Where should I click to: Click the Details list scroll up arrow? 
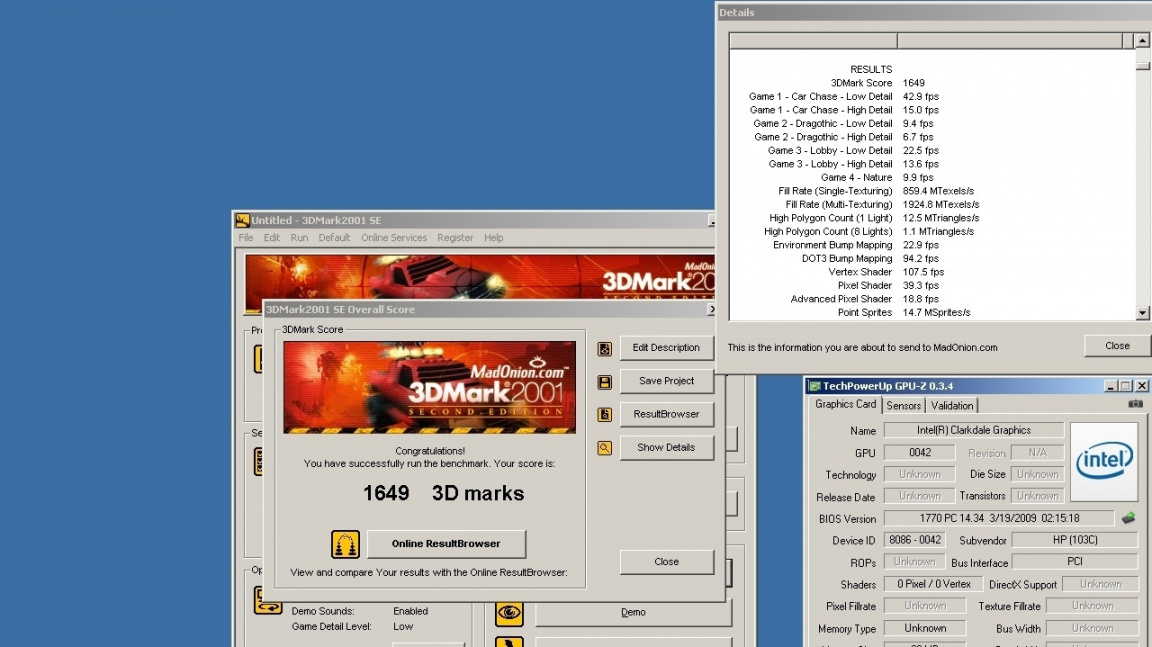pos(1142,40)
